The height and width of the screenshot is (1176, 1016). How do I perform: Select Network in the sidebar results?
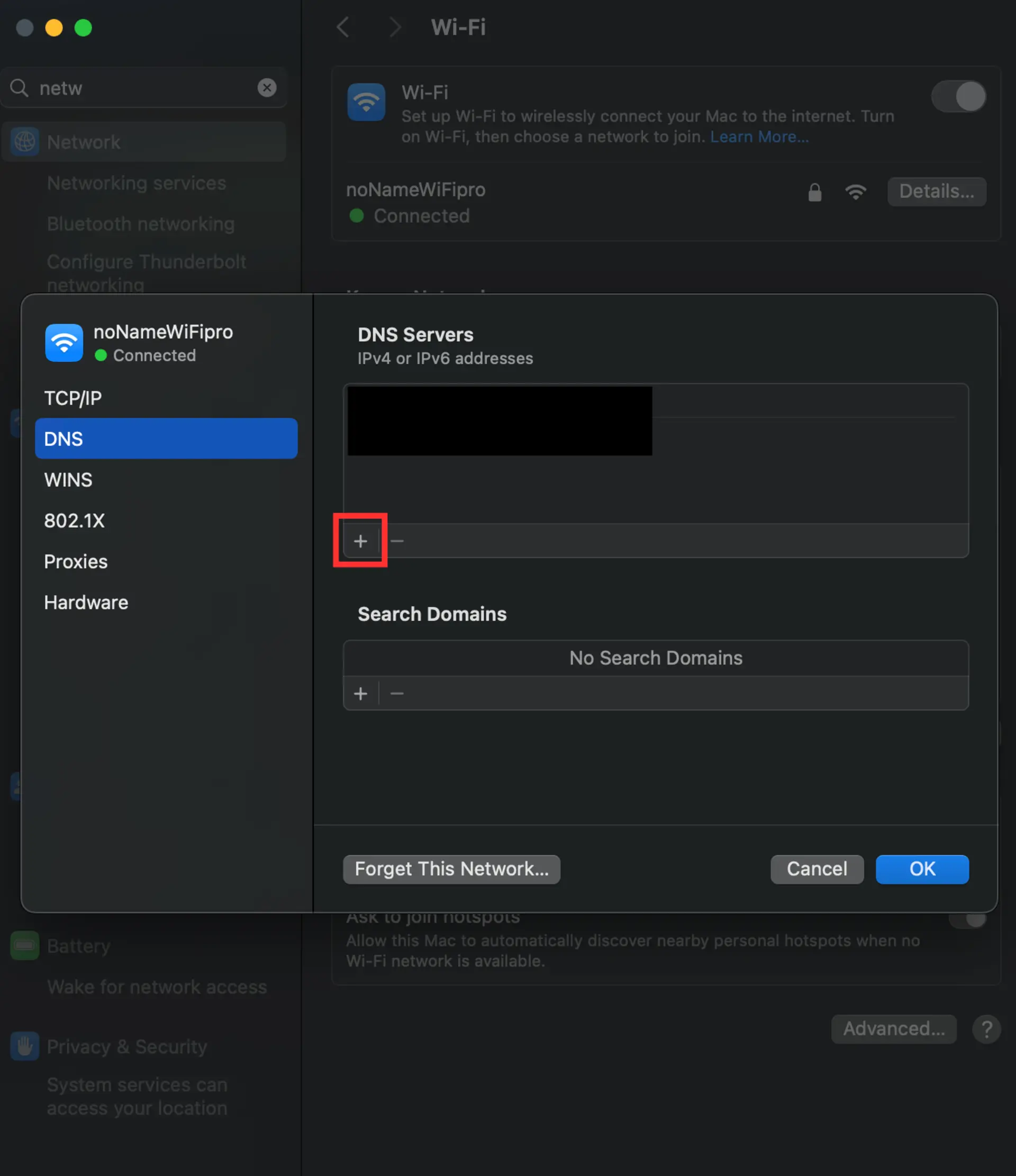point(144,141)
